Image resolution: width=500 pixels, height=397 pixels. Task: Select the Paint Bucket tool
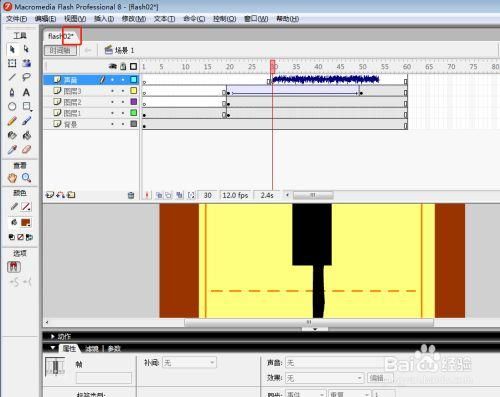tap(26, 135)
